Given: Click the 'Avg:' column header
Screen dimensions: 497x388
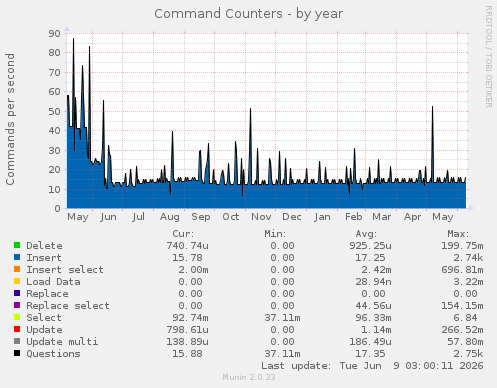Looking at the screenshot, I should pos(366,234).
